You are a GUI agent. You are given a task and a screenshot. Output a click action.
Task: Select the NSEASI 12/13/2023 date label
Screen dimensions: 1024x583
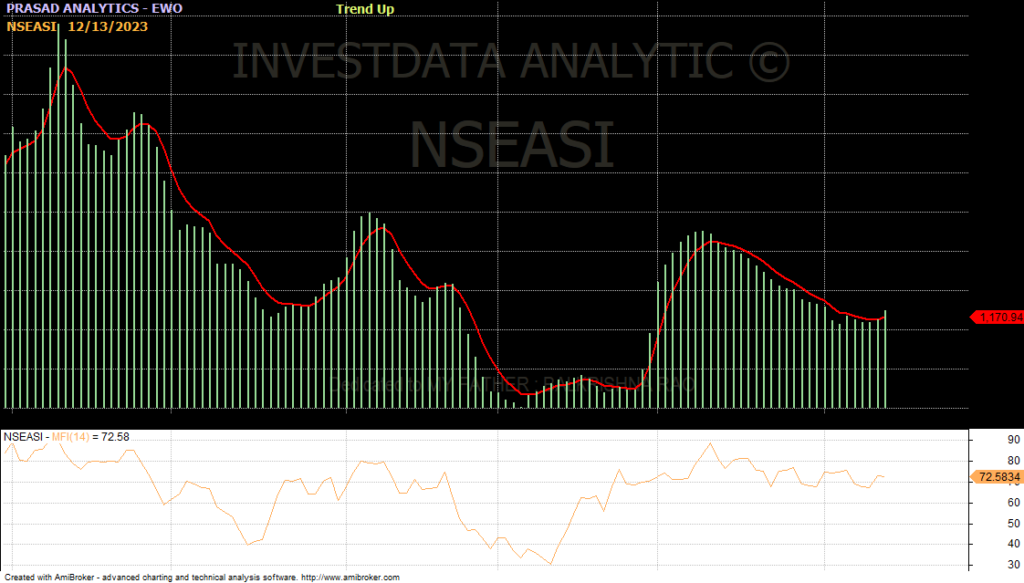(x=77, y=26)
